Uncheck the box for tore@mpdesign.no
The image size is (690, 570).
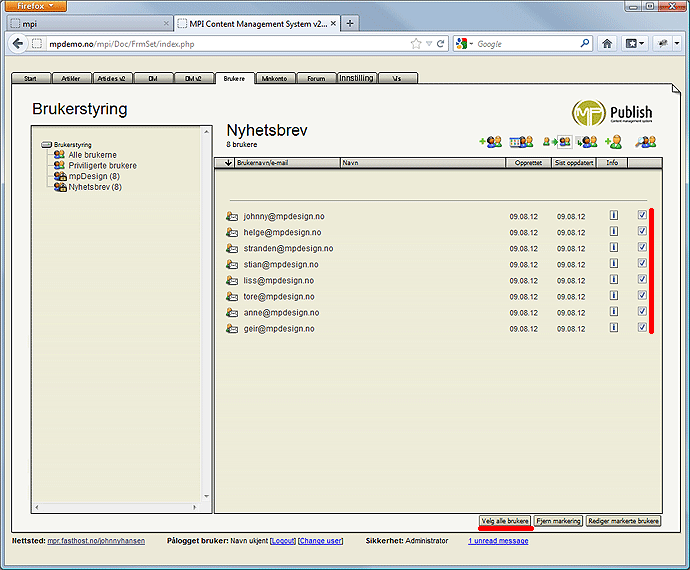pyautogui.click(x=642, y=295)
